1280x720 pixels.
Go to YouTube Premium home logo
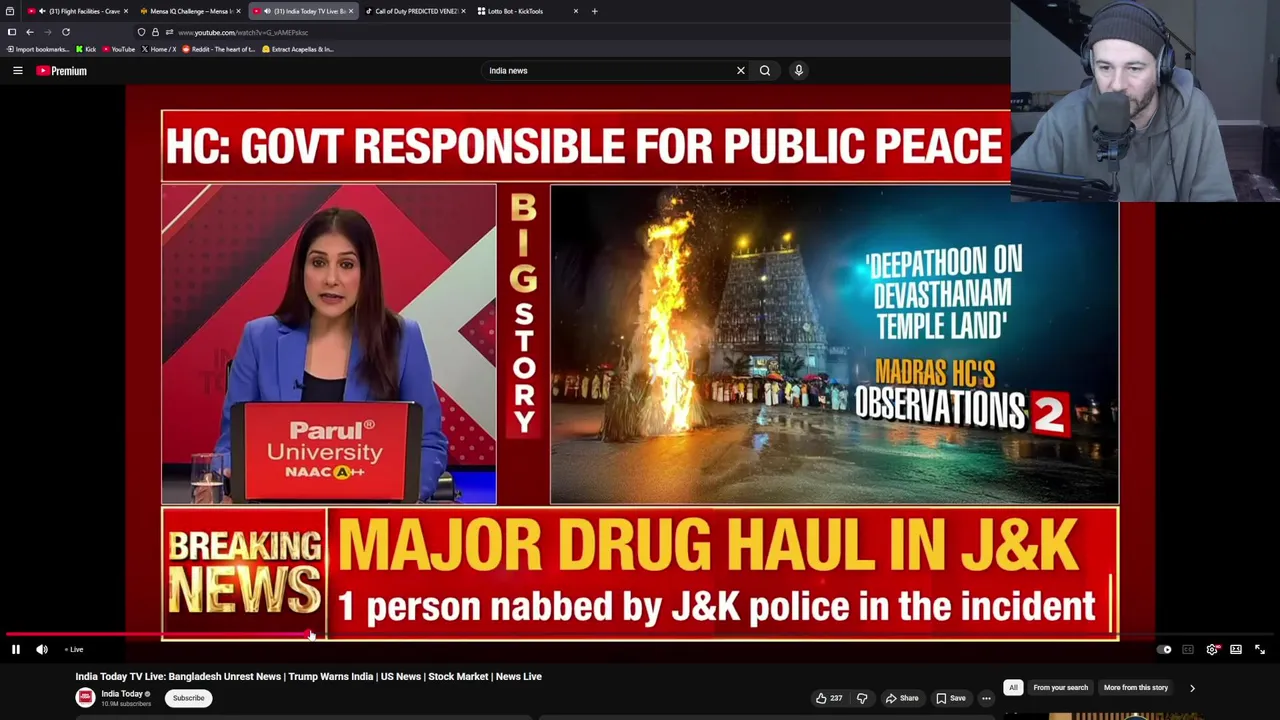click(x=62, y=71)
